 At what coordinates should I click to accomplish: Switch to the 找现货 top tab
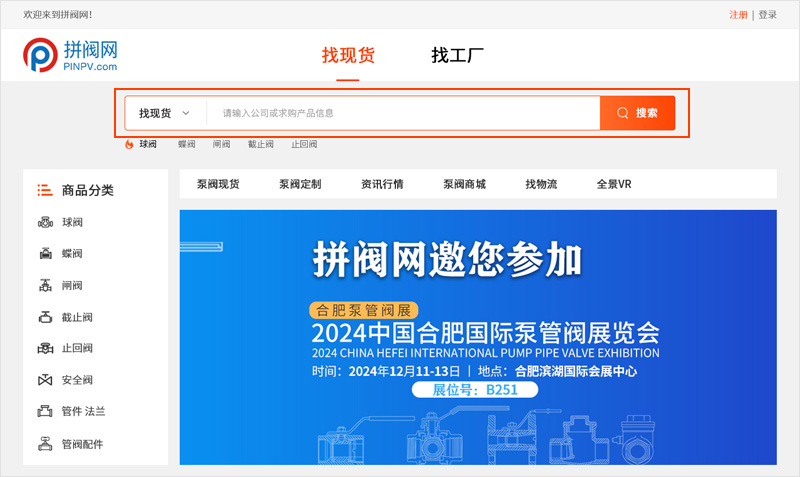(x=348, y=56)
